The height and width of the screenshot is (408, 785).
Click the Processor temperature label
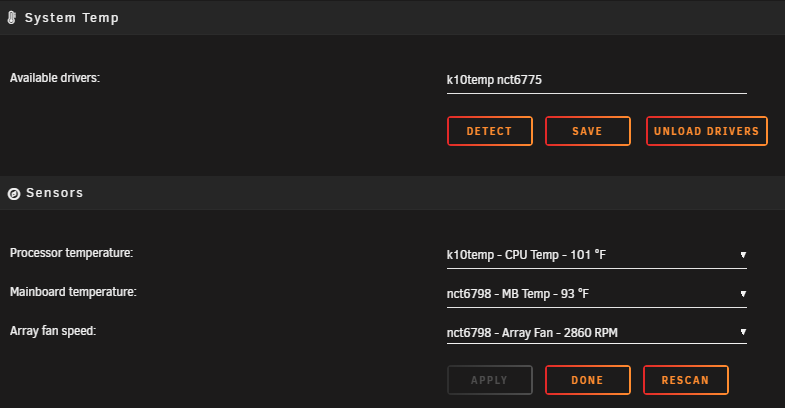[72, 253]
